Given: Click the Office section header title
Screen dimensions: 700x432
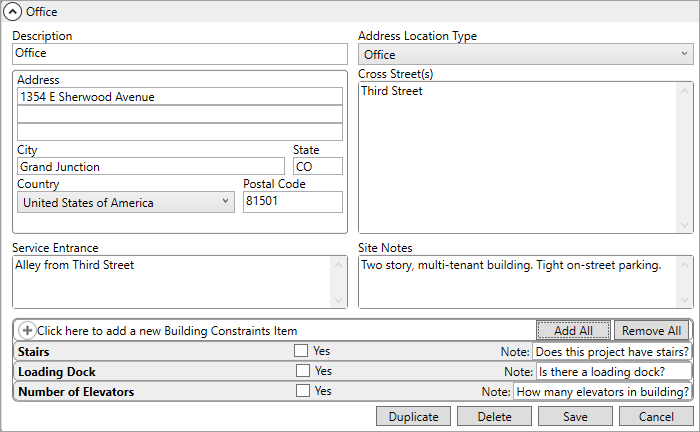Looking at the screenshot, I should point(42,12).
